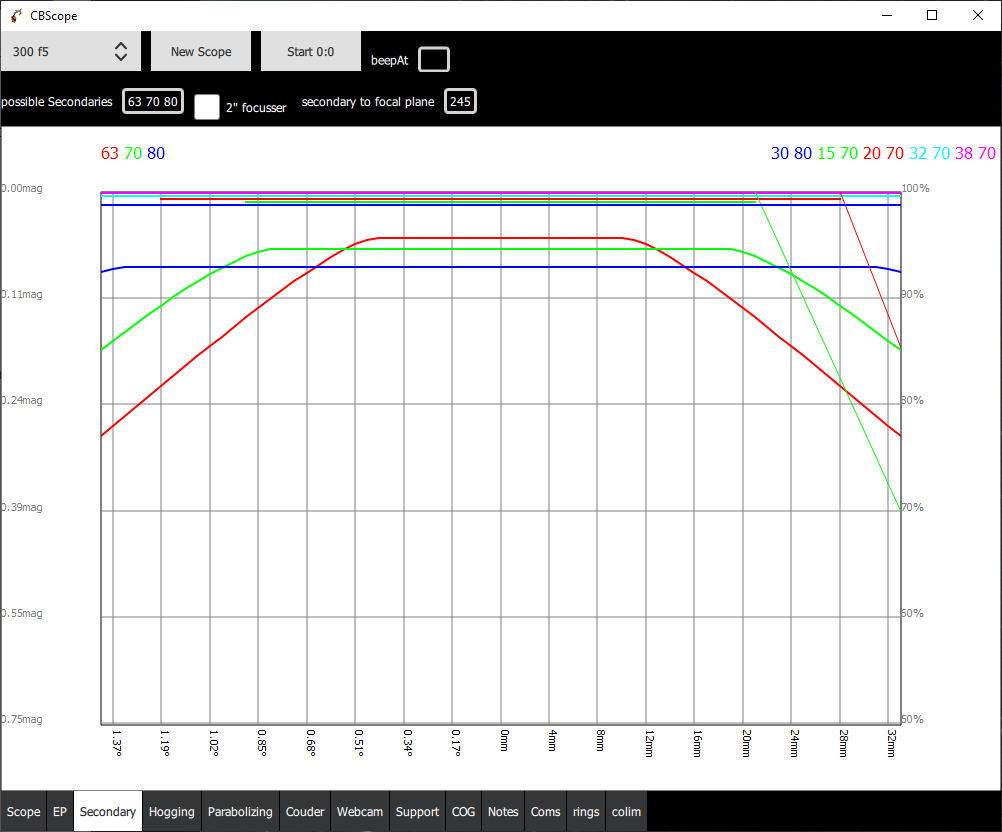The height and width of the screenshot is (832, 1002).
Task: Switch to the Couder tab
Action: [x=305, y=812]
